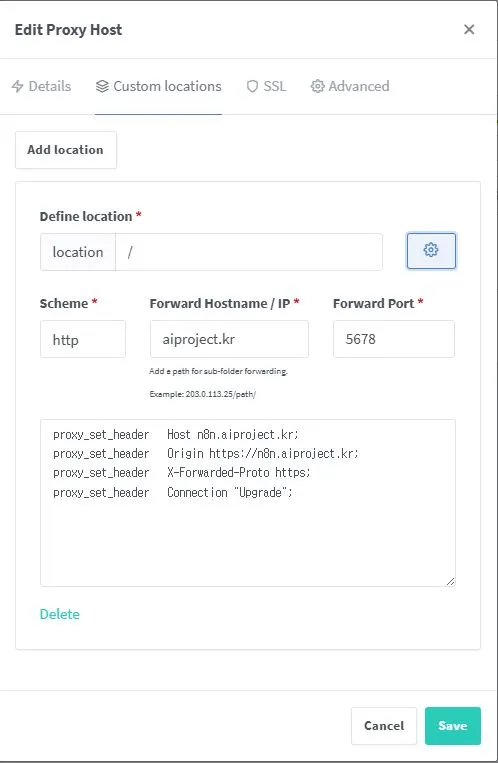Cancel editing the proxy host
Viewport: 498px width, 763px height.
384,726
